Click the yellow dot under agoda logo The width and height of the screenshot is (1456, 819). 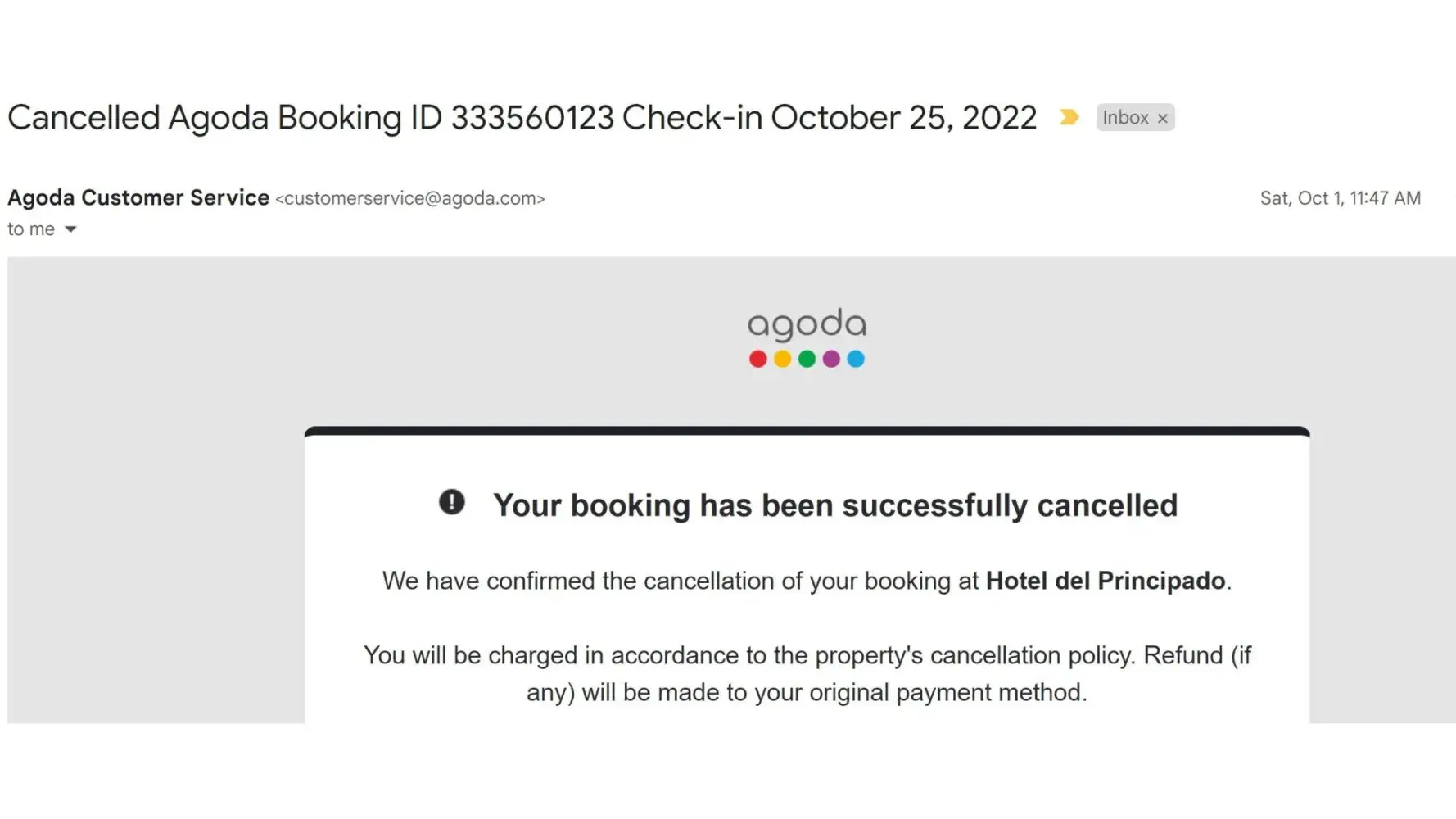click(782, 359)
